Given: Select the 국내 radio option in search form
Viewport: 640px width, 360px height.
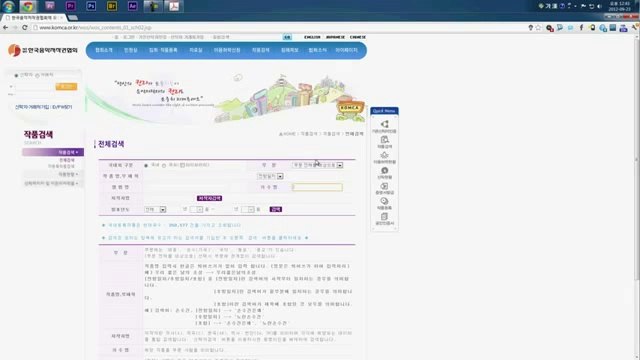Looking at the screenshot, I should [146, 165].
